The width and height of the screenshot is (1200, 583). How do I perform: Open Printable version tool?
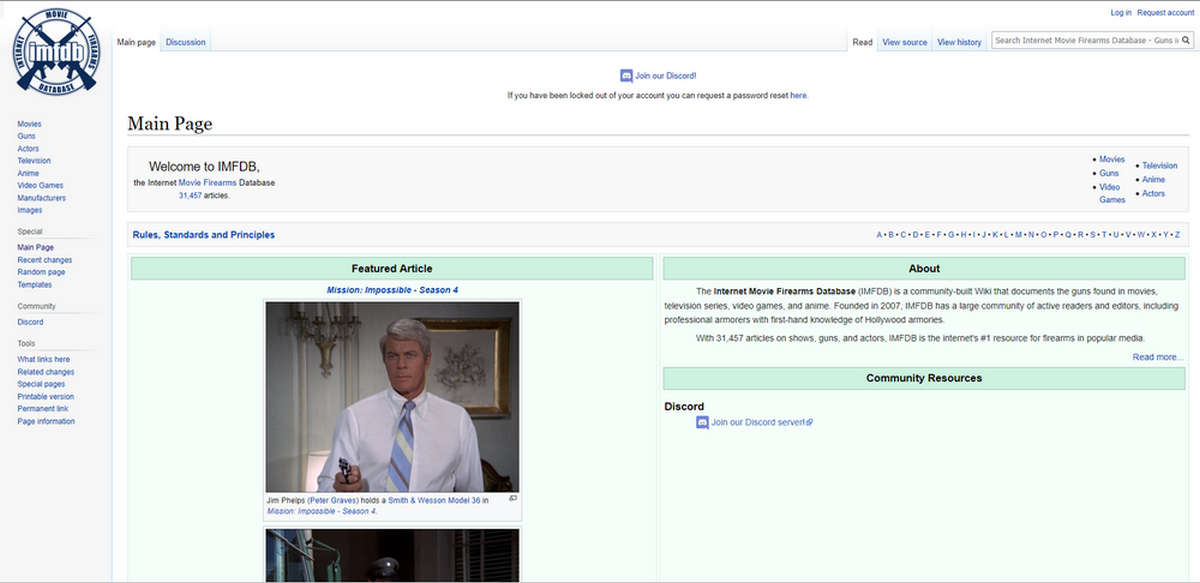click(x=45, y=397)
